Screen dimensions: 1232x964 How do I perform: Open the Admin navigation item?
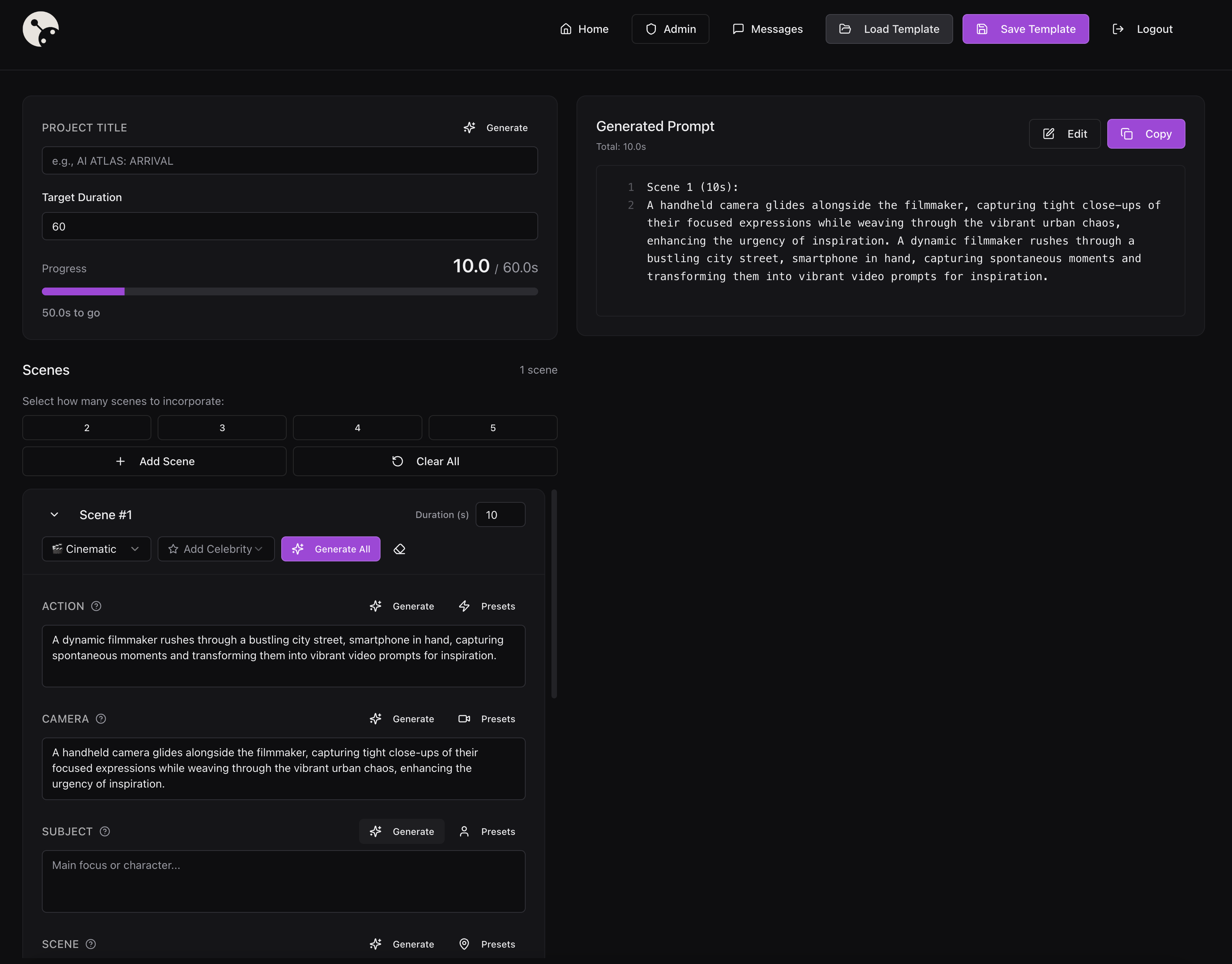(670, 29)
